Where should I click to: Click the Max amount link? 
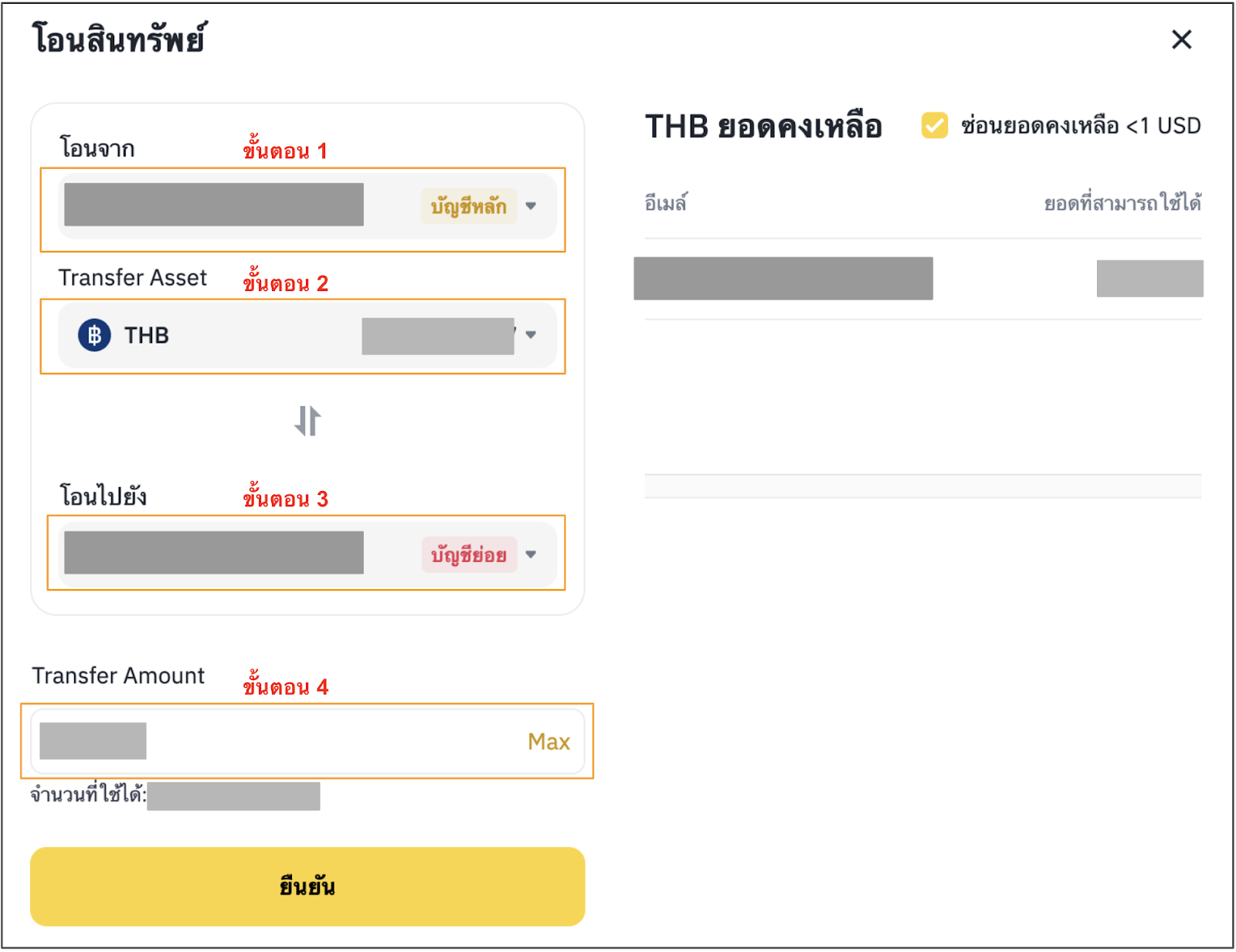(x=548, y=742)
